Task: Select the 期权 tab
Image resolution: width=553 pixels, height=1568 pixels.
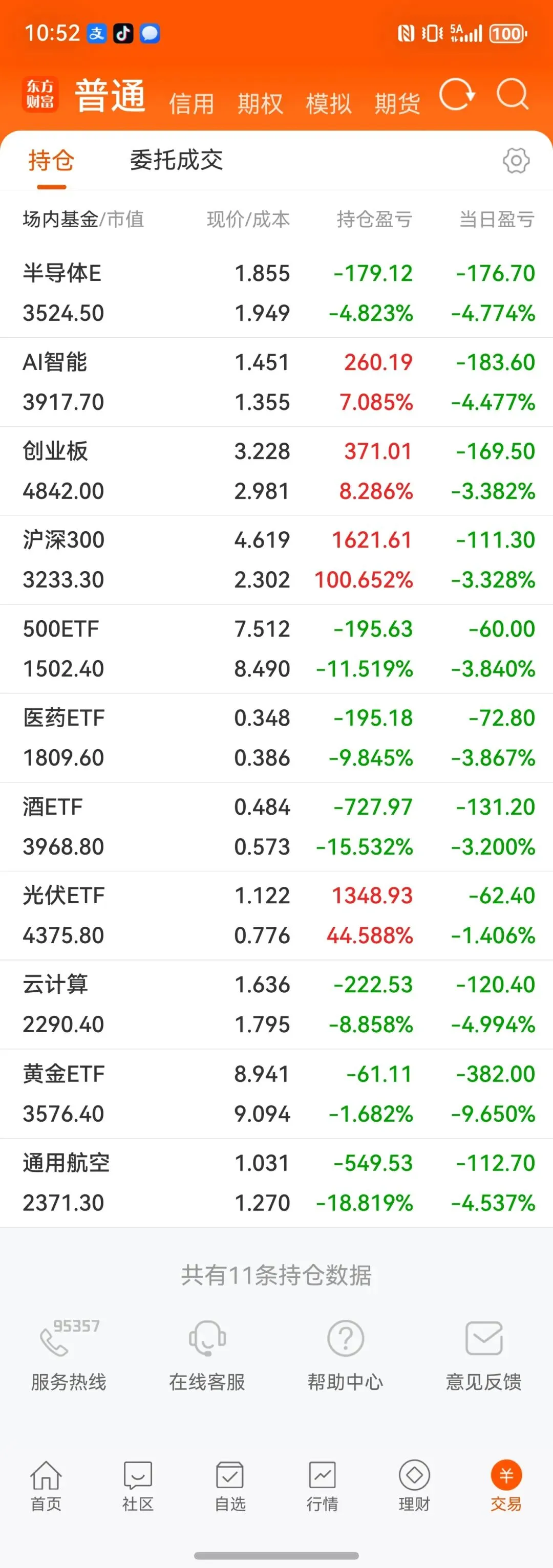Action: click(x=260, y=103)
